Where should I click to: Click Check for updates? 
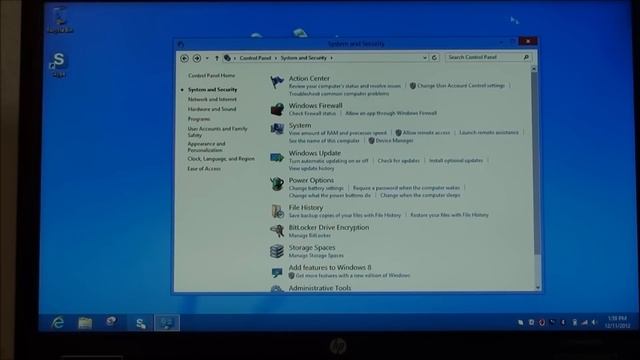pos(398,161)
